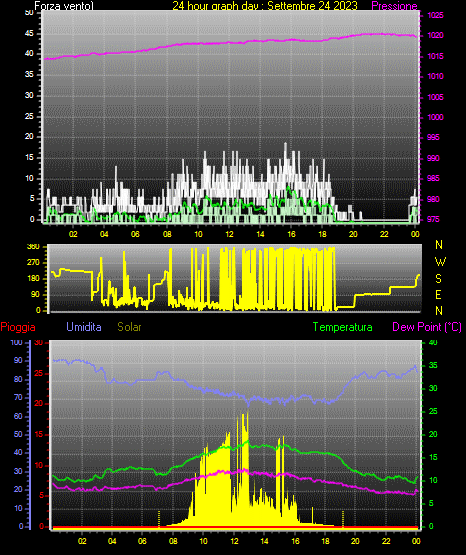
Task: Click the Solar legend label
Action: (129, 327)
